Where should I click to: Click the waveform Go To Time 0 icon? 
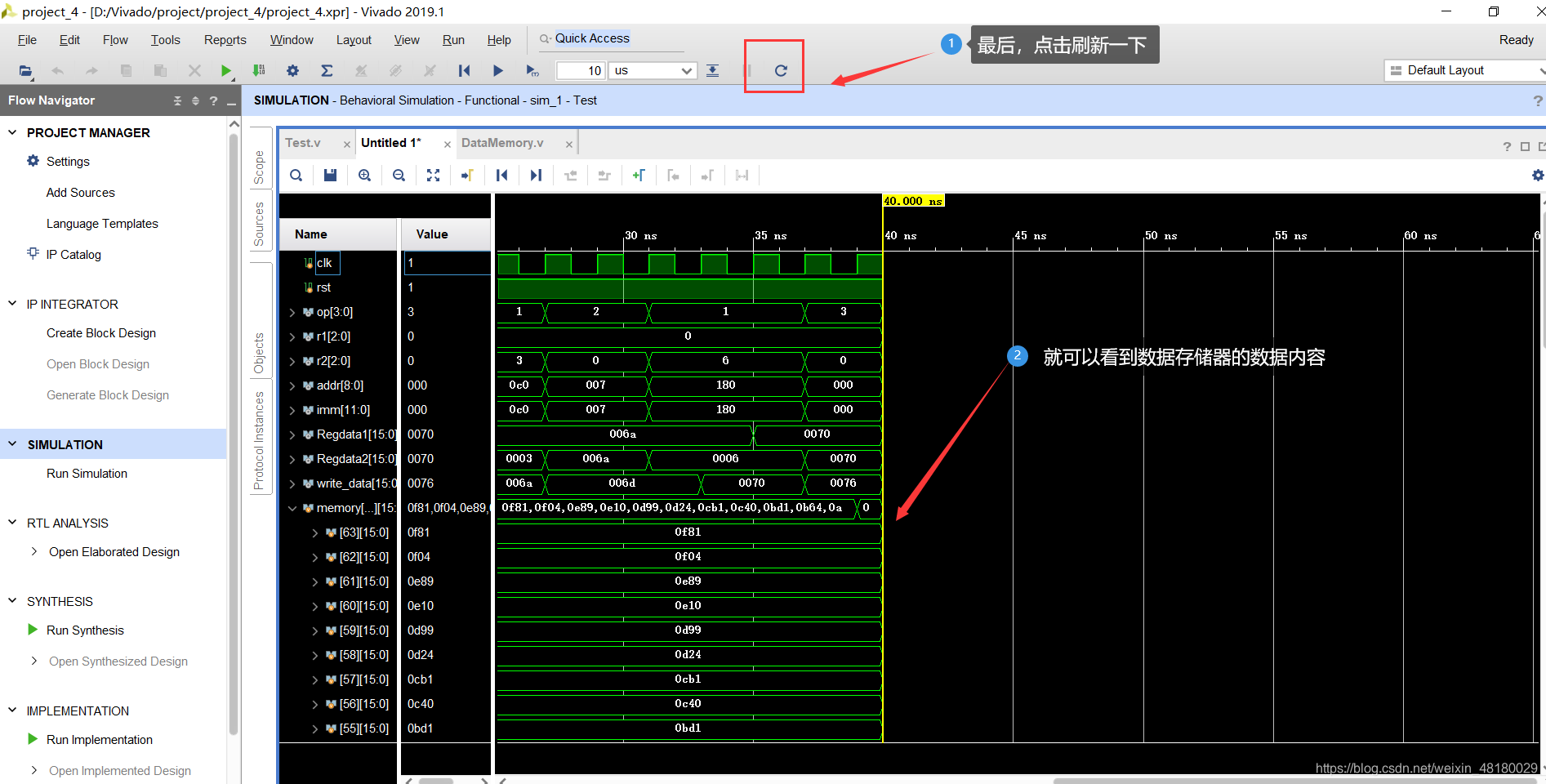click(x=501, y=175)
